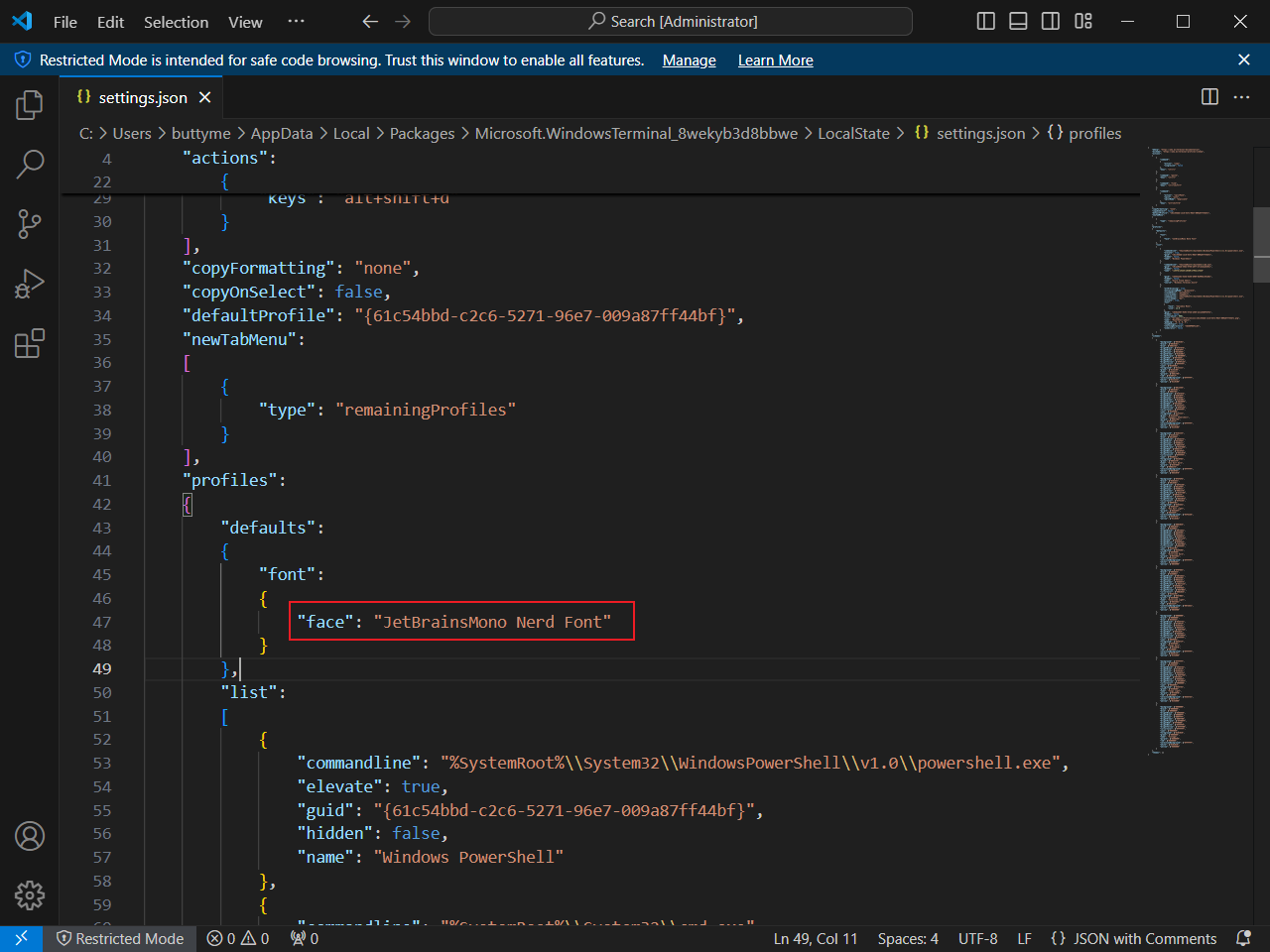Toggle the bottom panel layout button

pos(1018,22)
